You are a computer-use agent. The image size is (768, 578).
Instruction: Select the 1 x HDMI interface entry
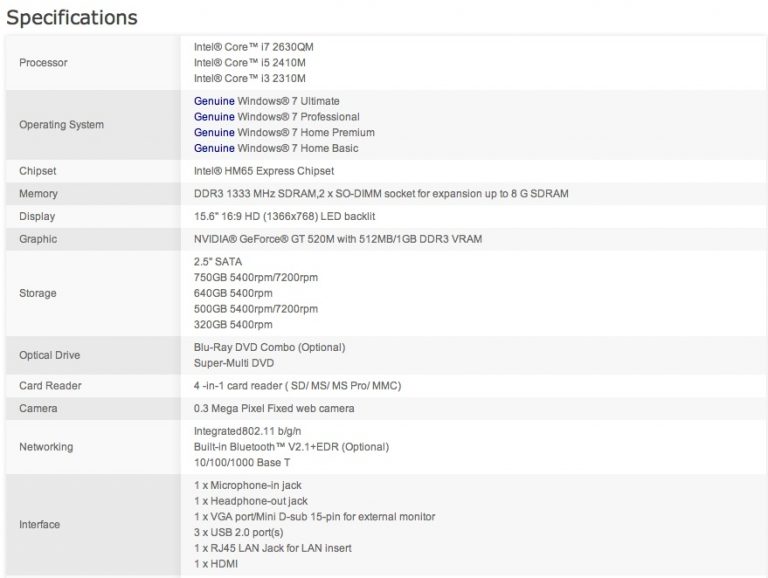[x=217, y=563]
